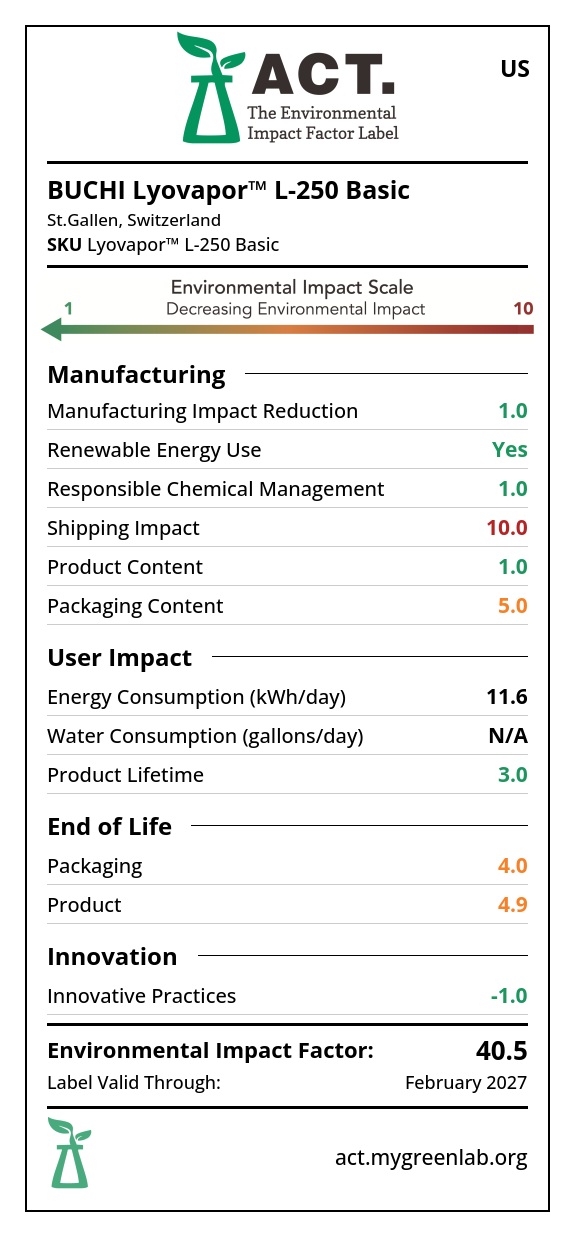Screen dimensions: 575x1237
Task: Open the act.mygreenlab.org link
Action: click(431, 1158)
